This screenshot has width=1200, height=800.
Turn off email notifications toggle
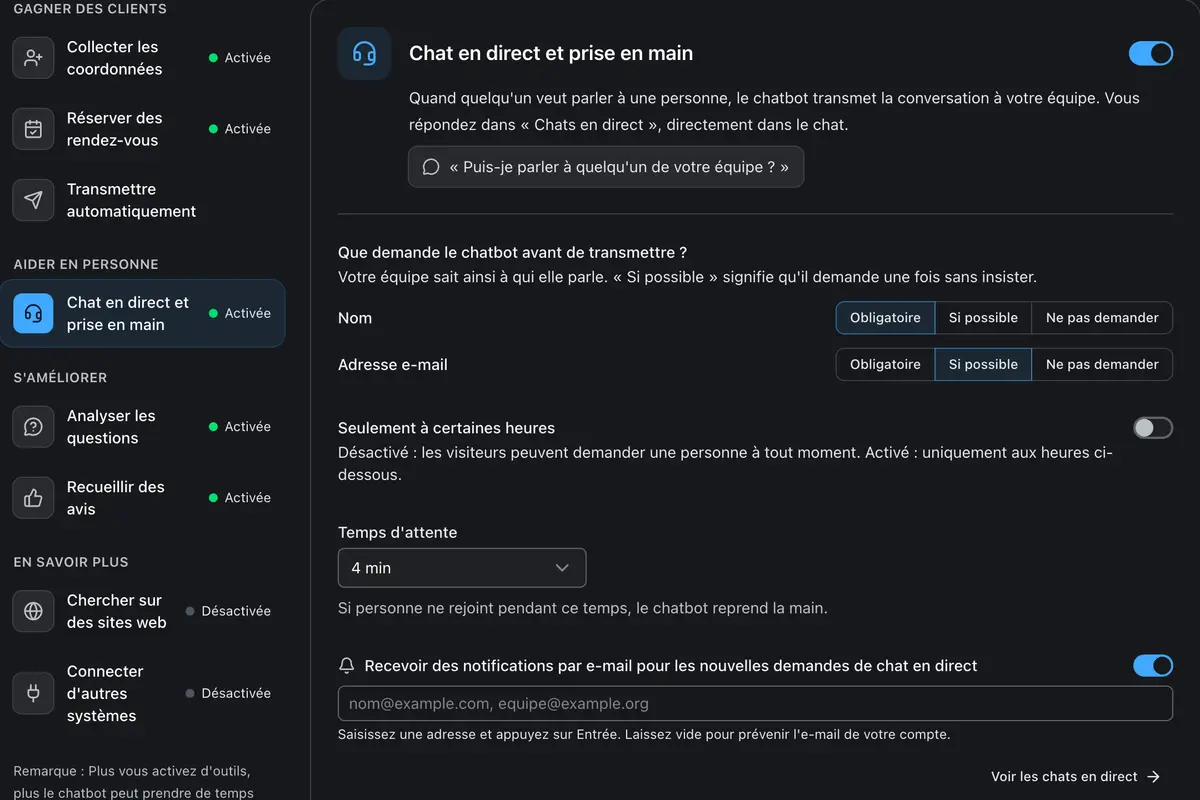[x=1153, y=666]
